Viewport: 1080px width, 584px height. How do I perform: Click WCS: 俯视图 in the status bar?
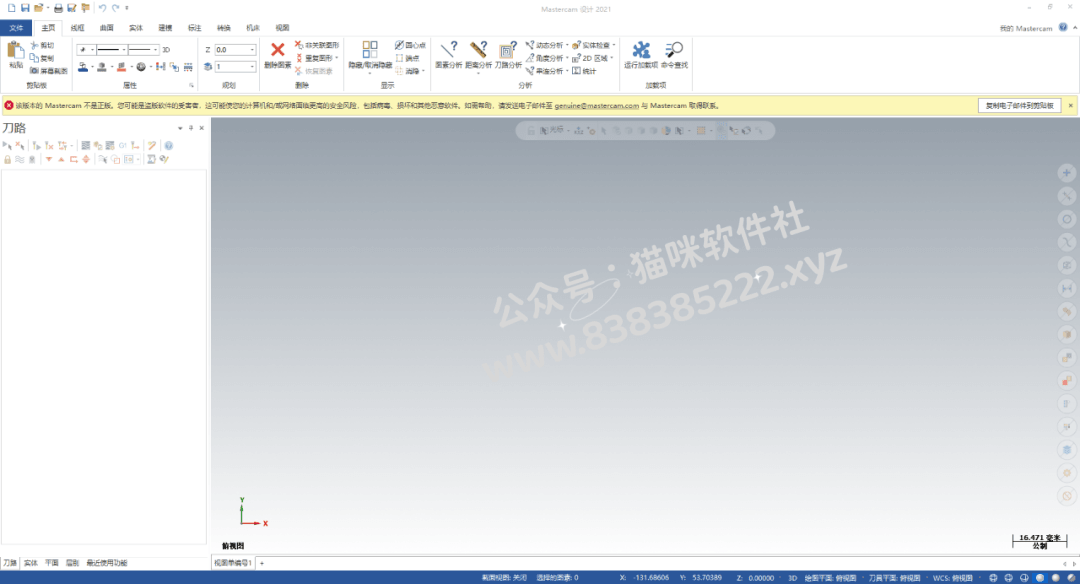coord(953,578)
